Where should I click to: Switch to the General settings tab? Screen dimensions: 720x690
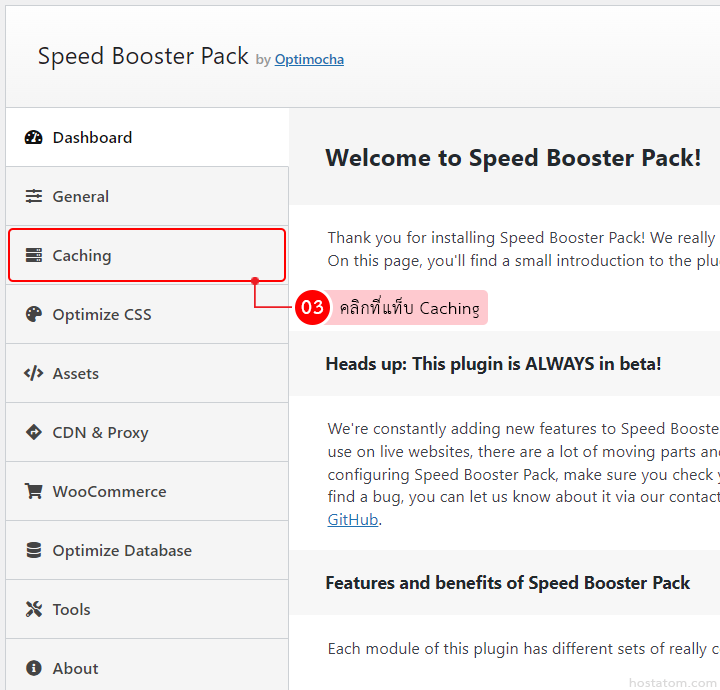coord(81,197)
